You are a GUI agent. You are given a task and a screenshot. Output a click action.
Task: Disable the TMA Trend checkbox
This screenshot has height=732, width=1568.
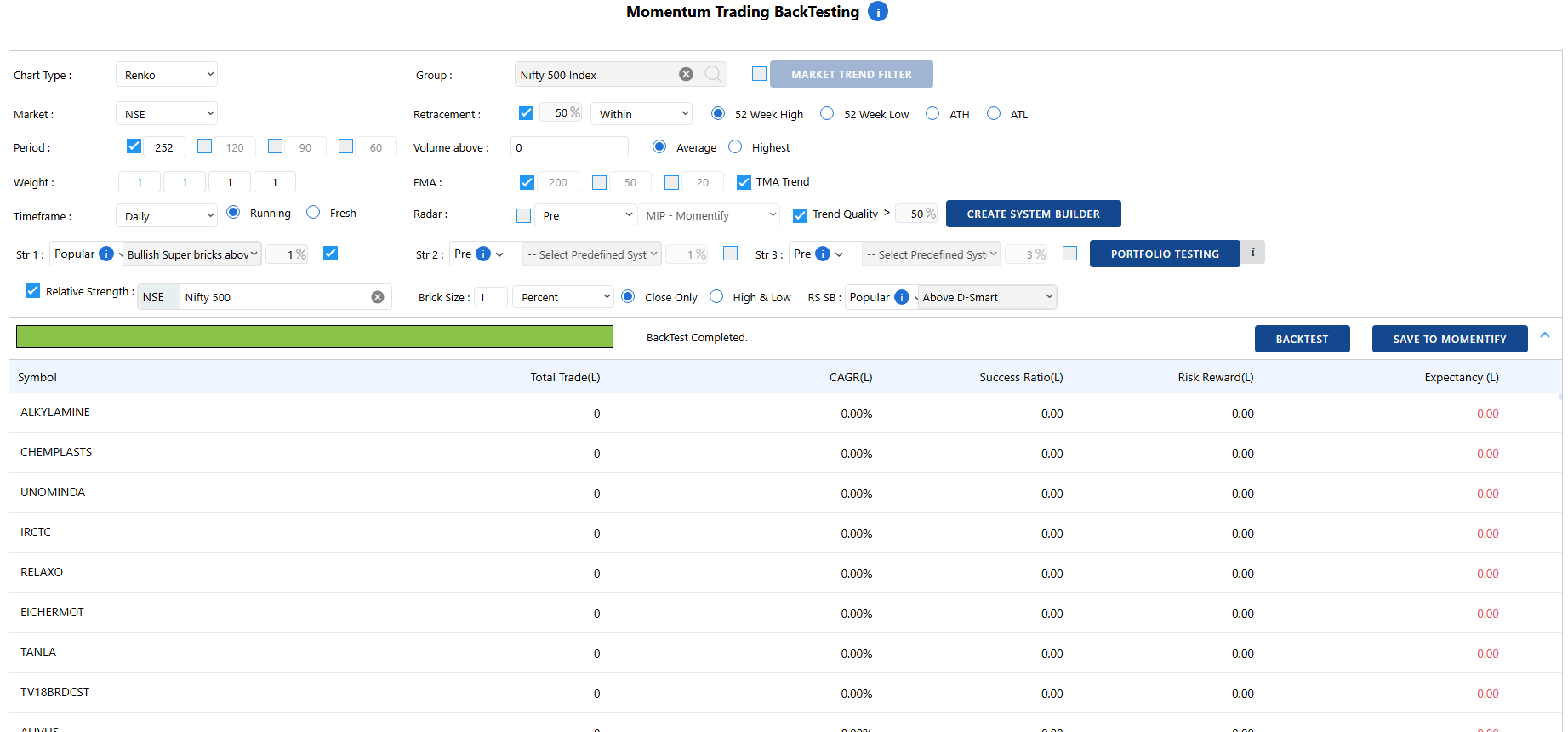click(x=744, y=182)
